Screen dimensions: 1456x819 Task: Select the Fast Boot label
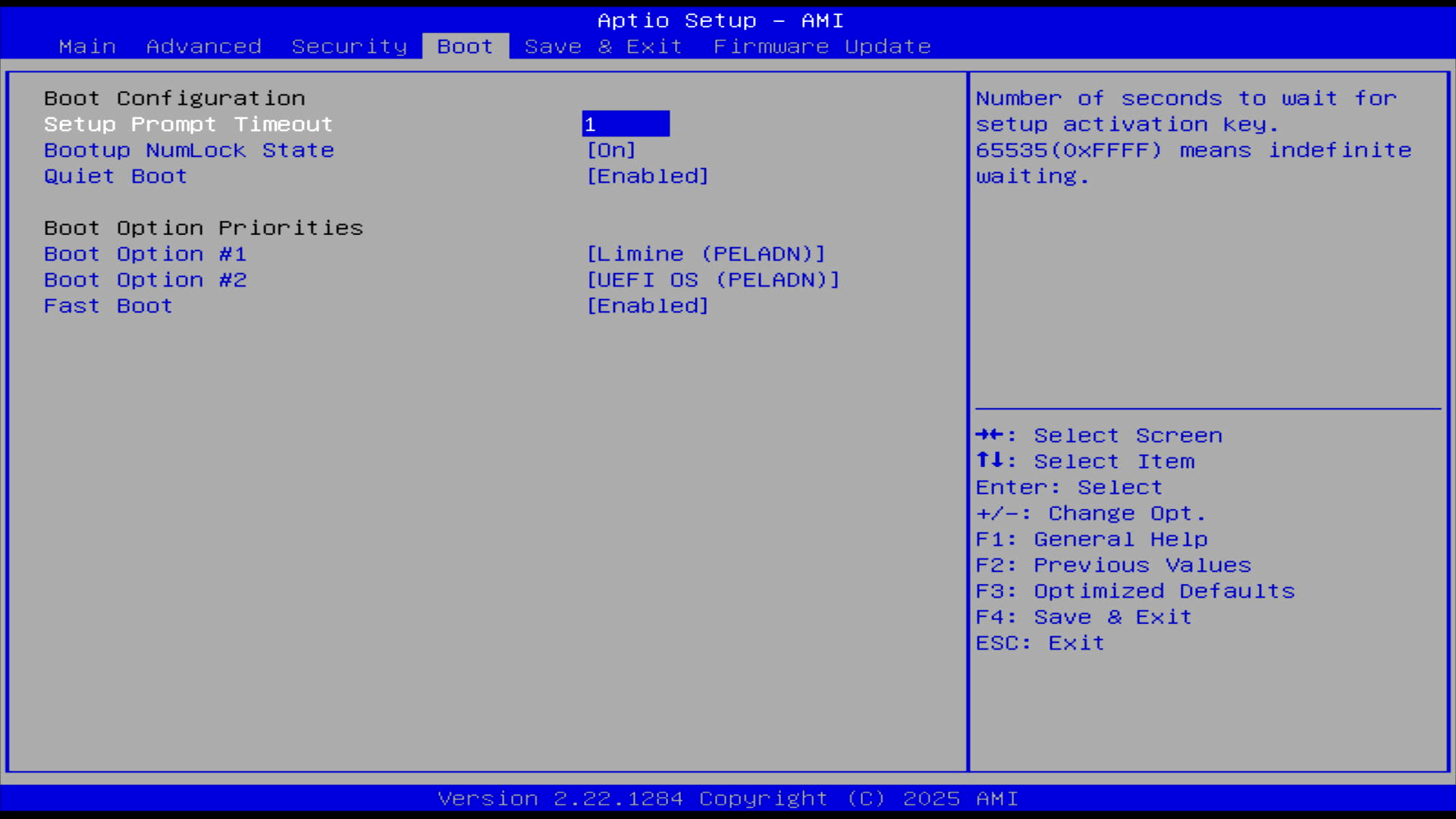click(108, 306)
